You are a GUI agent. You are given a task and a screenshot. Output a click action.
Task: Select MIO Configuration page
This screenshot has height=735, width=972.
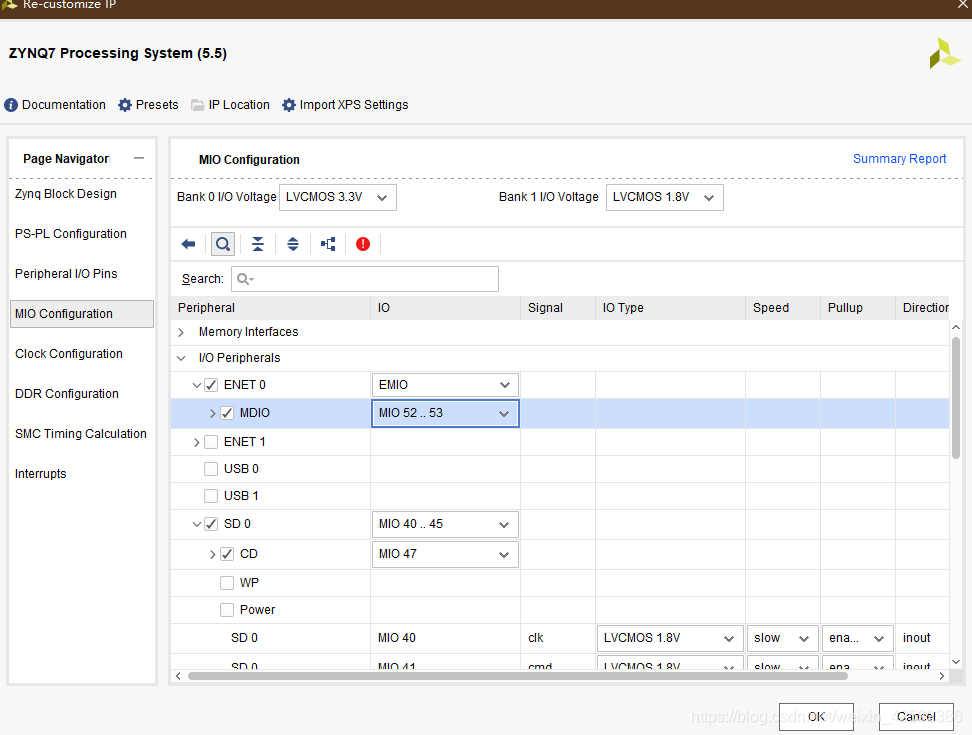coord(82,314)
